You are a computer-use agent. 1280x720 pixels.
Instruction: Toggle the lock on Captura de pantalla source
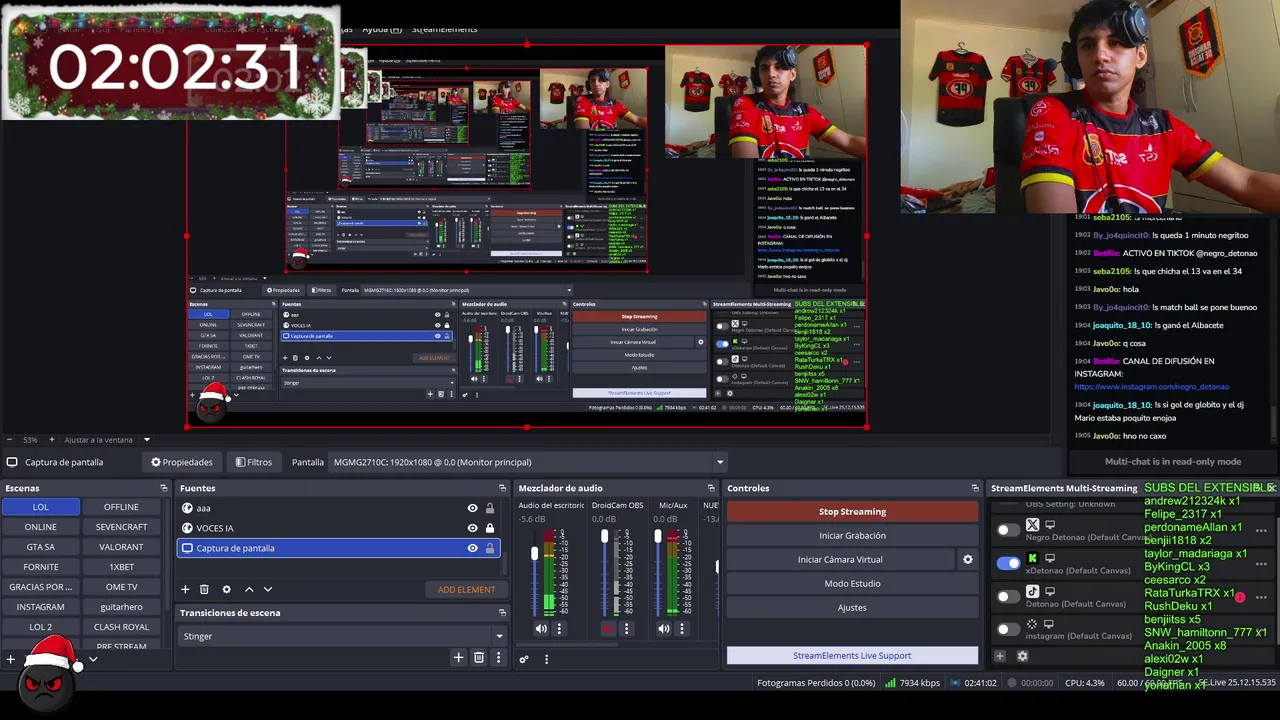[x=490, y=548]
